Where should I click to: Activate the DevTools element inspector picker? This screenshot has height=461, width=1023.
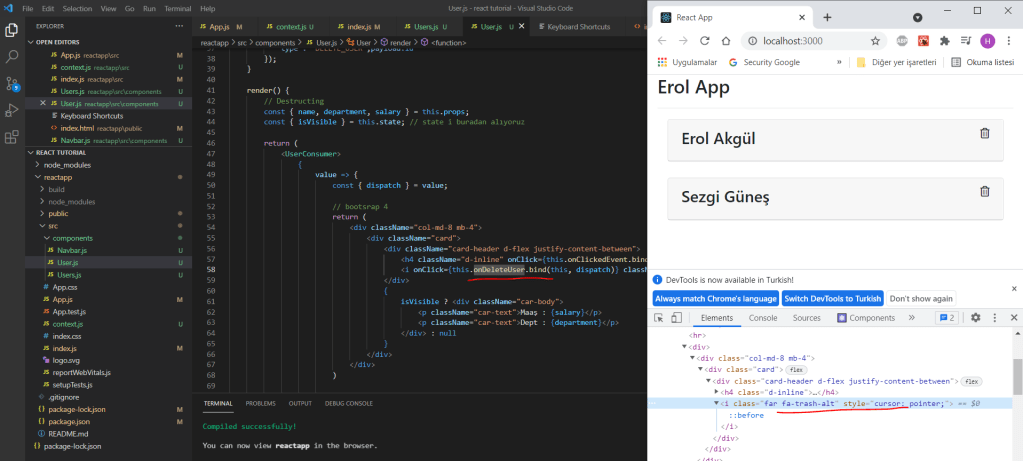point(659,318)
